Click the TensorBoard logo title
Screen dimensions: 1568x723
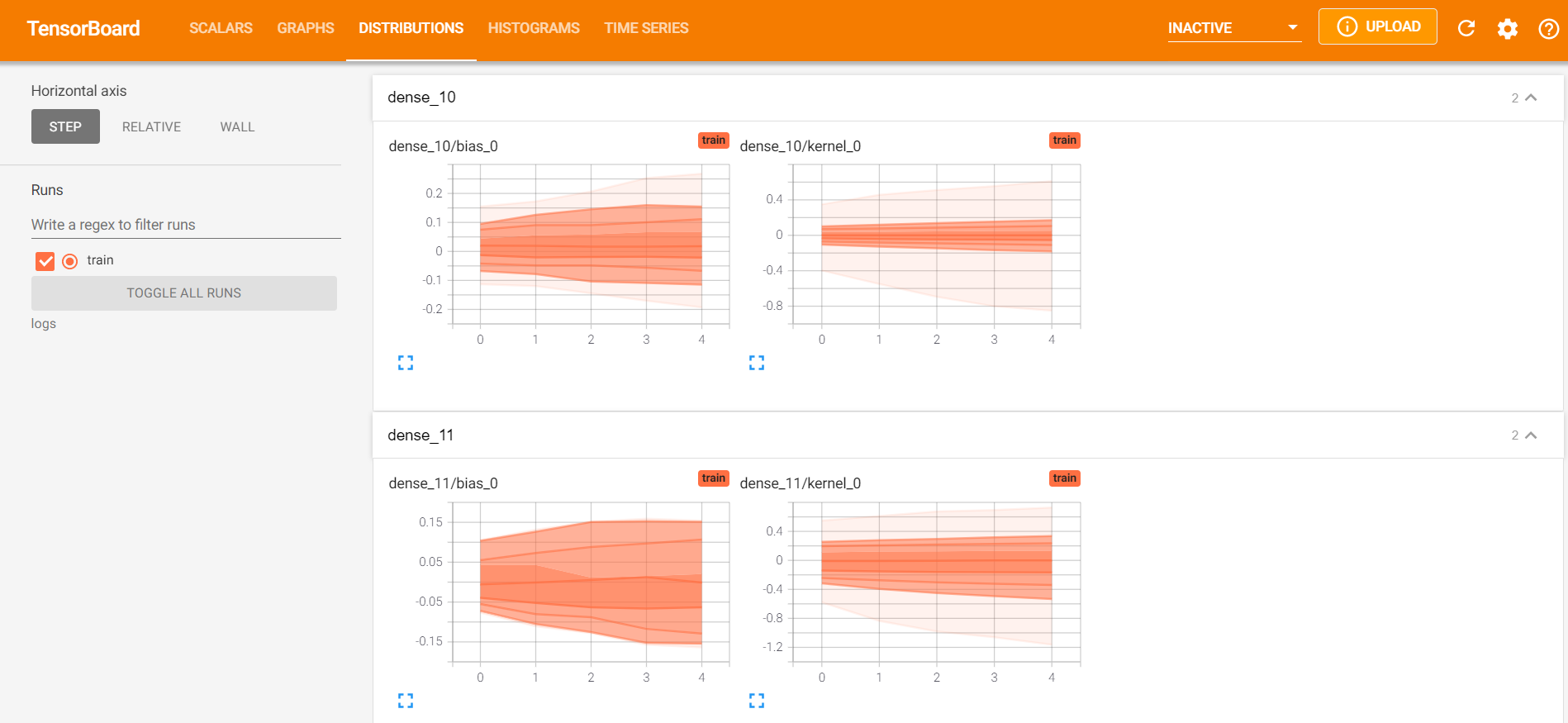pyautogui.click(x=83, y=28)
